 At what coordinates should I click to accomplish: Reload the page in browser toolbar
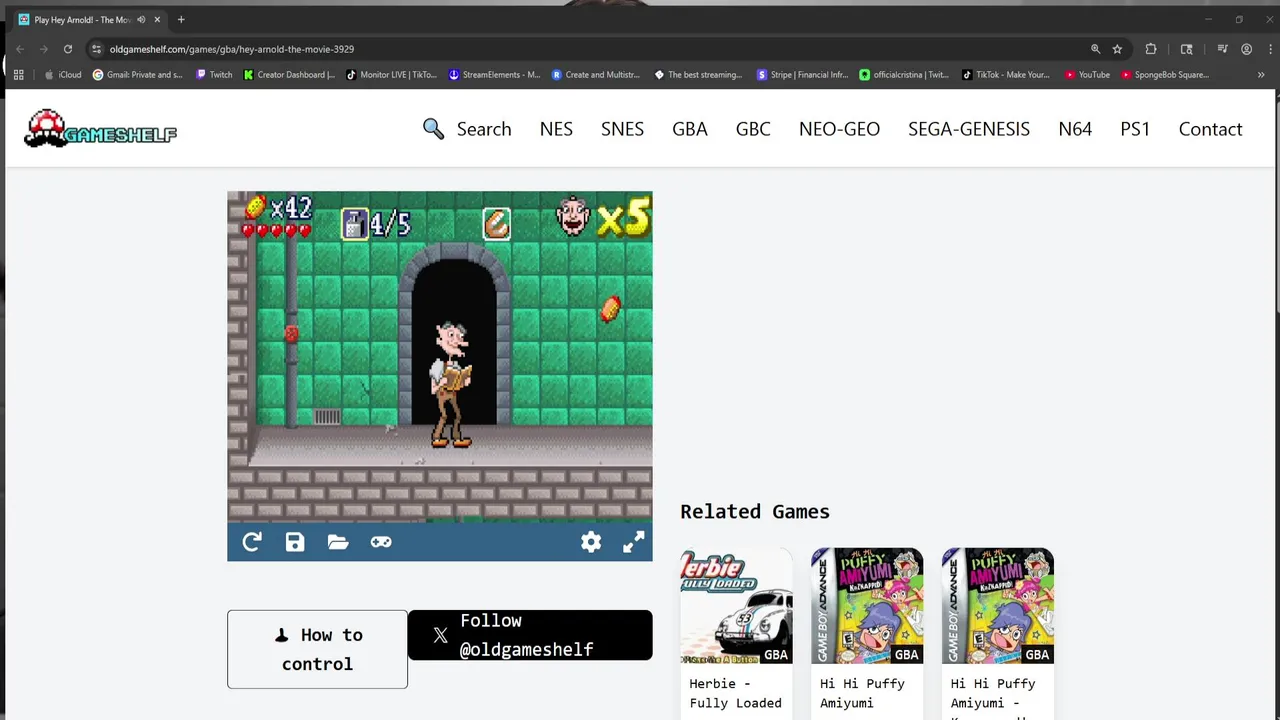click(x=68, y=49)
